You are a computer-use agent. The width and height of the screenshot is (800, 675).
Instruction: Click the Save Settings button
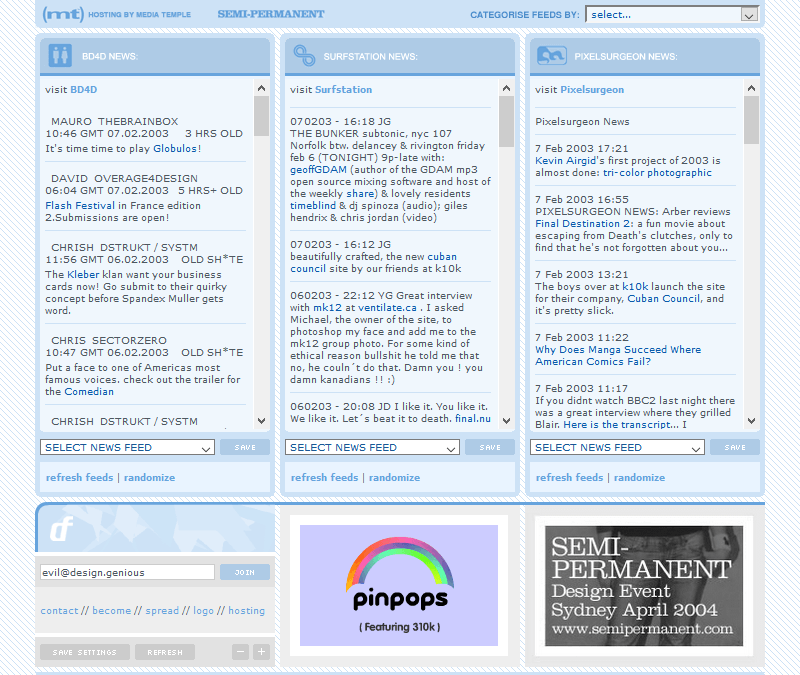click(x=85, y=652)
